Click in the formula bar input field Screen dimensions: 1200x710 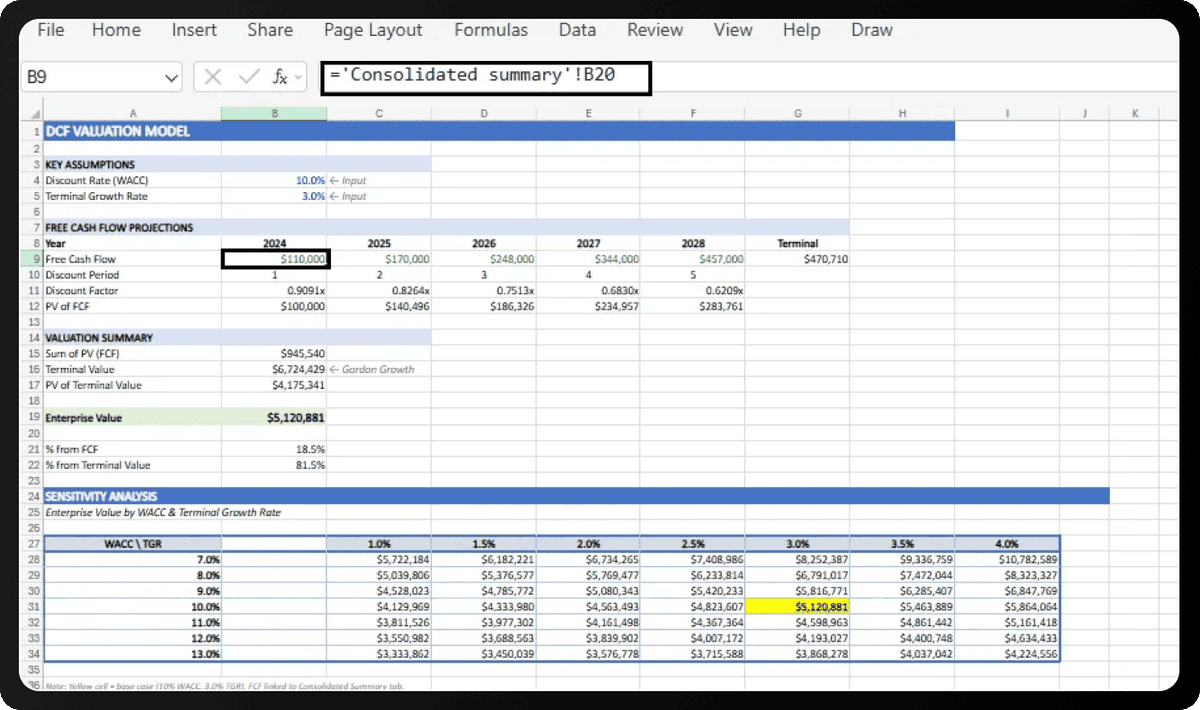coord(486,76)
